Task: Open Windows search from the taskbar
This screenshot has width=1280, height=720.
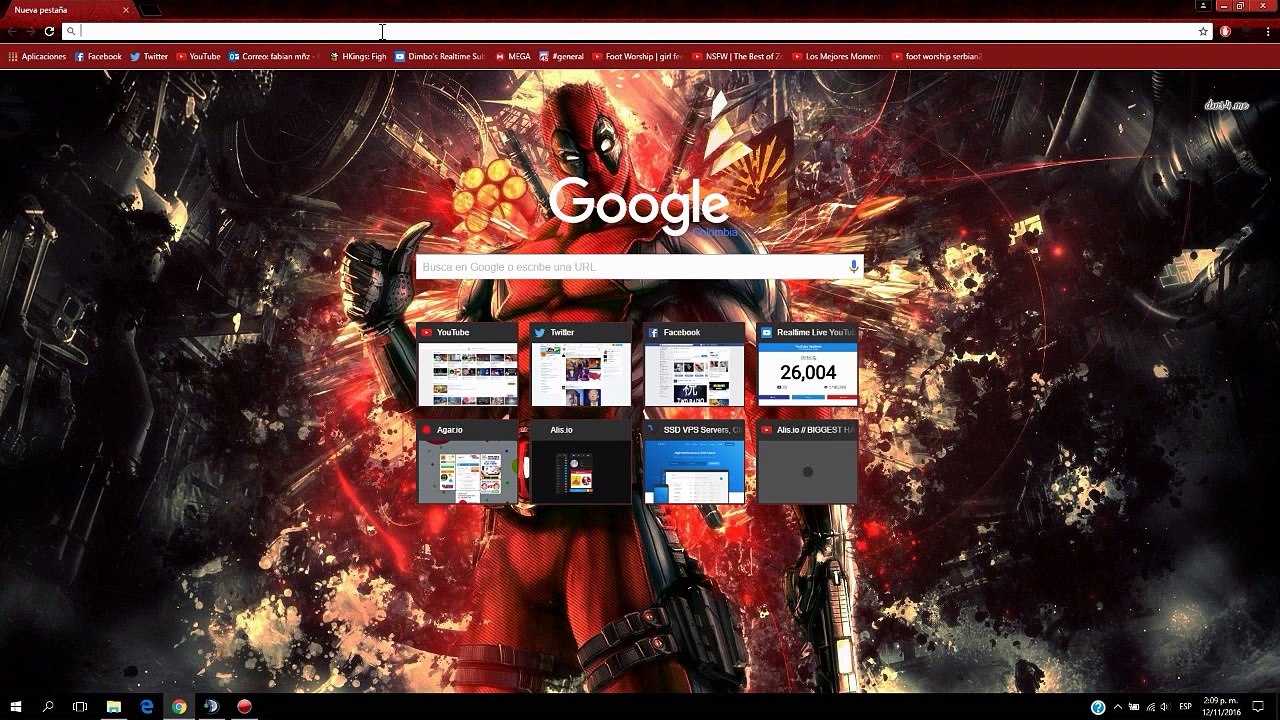Action: (x=48, y=707)
